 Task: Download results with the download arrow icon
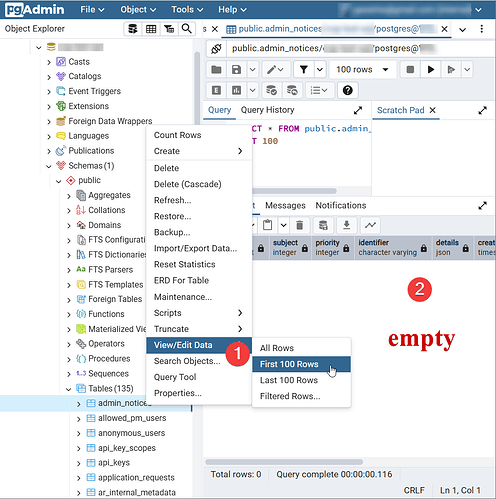tap(347, 225)
